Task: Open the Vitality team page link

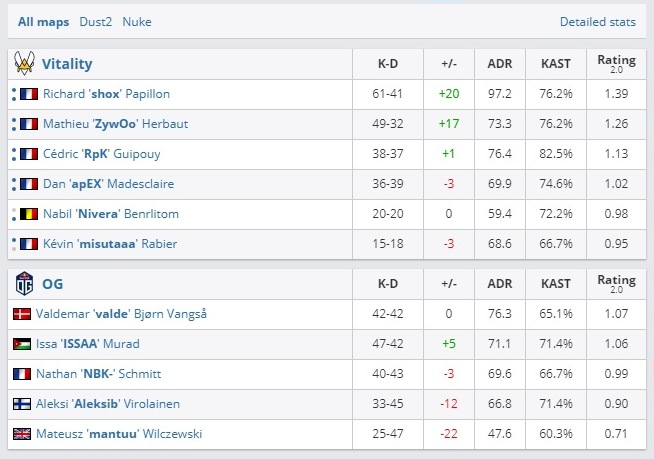Action: click(x=67, y=64)
